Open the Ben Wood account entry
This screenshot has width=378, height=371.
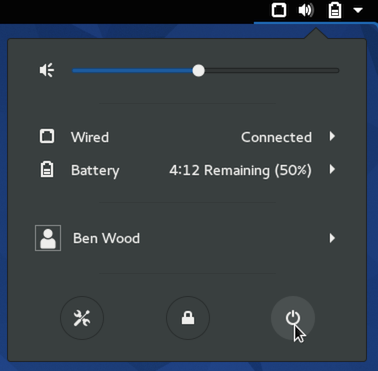coord(187,238)
